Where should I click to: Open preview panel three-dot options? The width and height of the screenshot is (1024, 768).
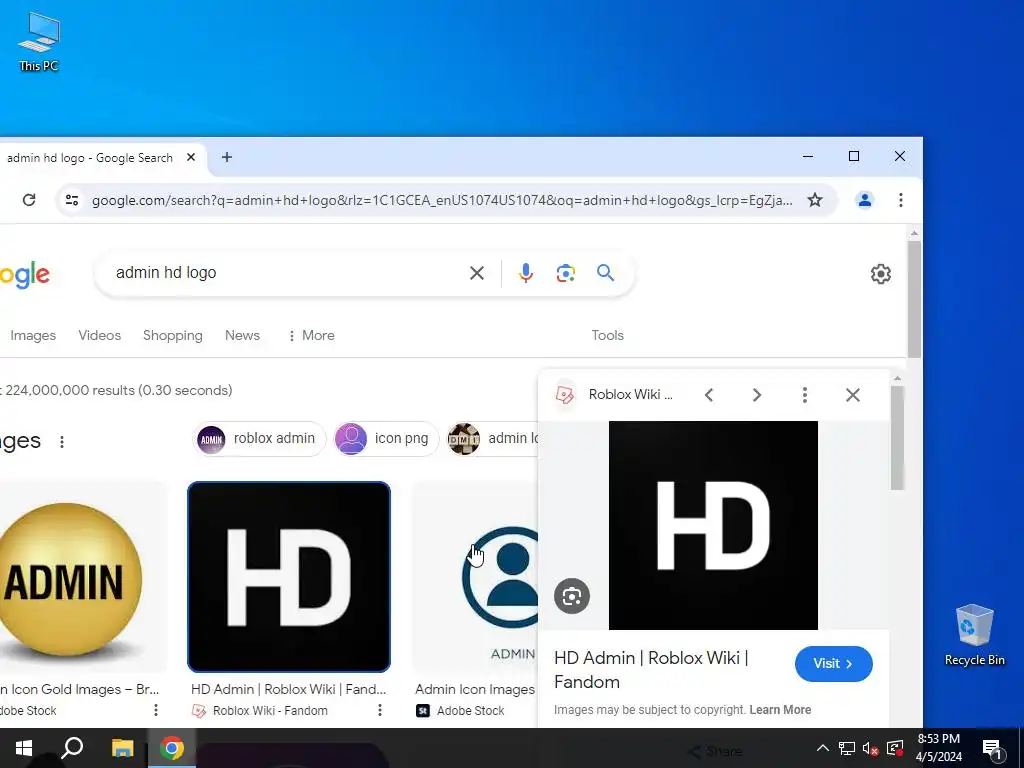(805, 394)
